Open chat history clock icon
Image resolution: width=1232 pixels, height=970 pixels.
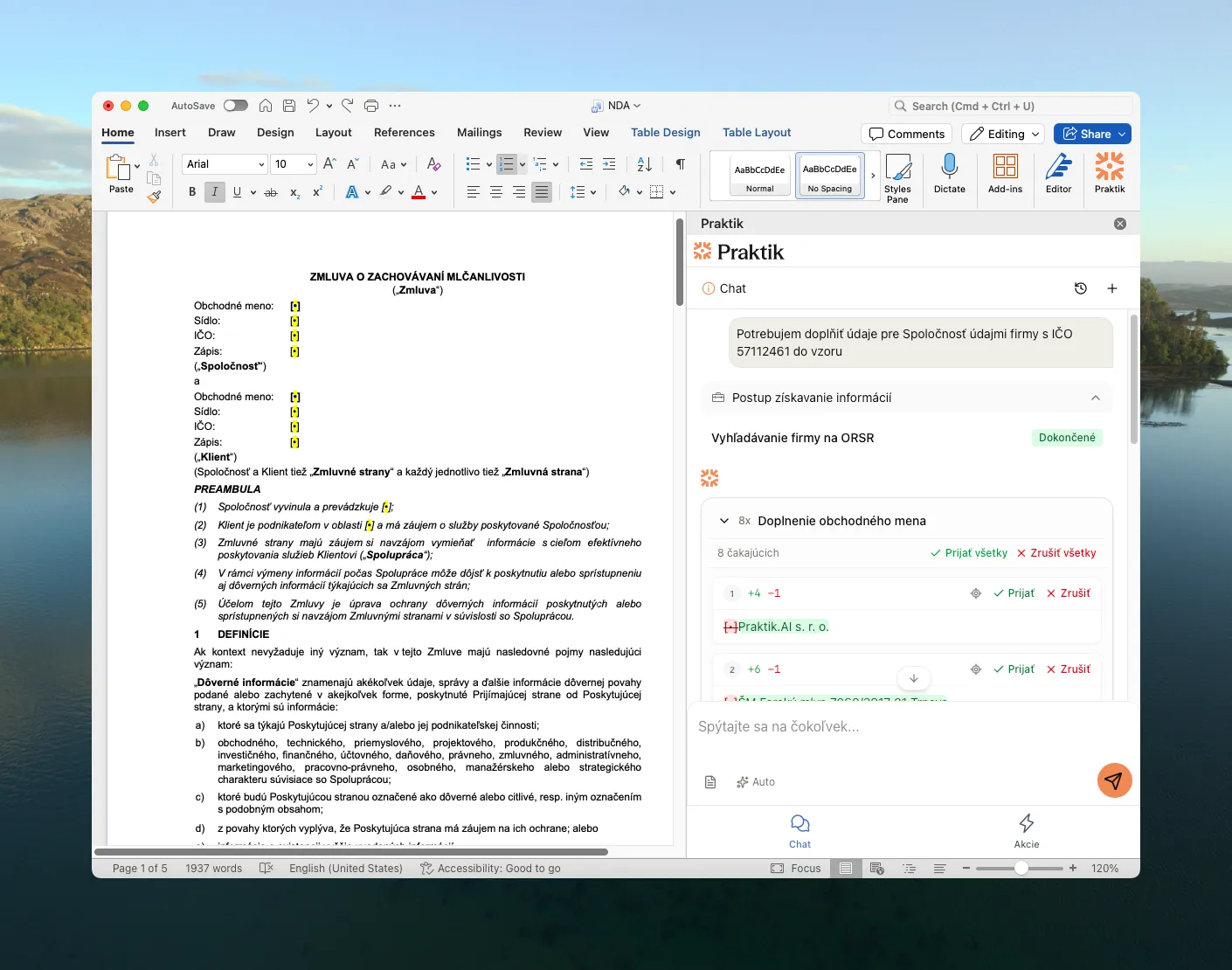1081,288
